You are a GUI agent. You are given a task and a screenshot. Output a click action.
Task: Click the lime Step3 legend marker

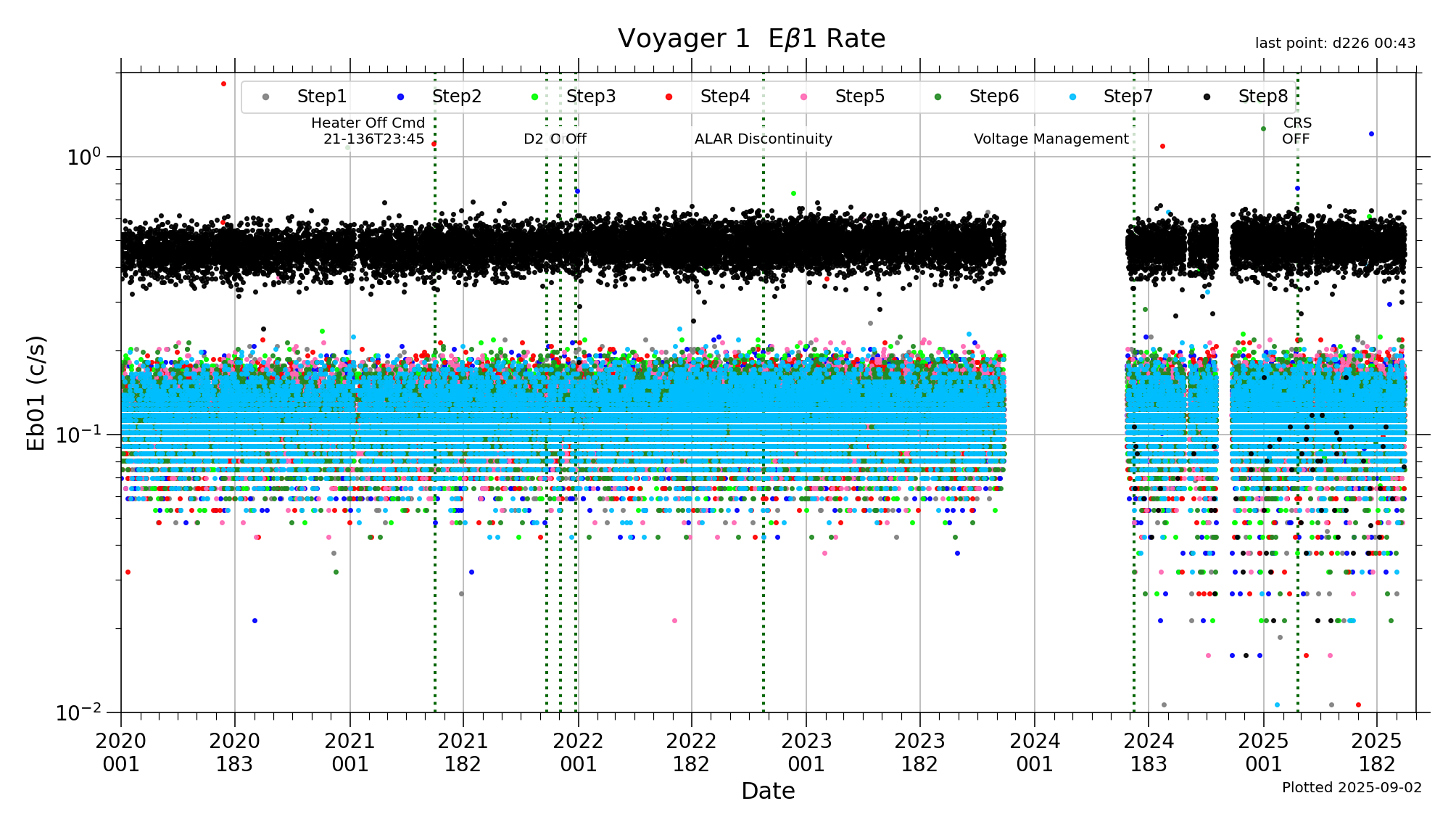click(x=534, y=97)
